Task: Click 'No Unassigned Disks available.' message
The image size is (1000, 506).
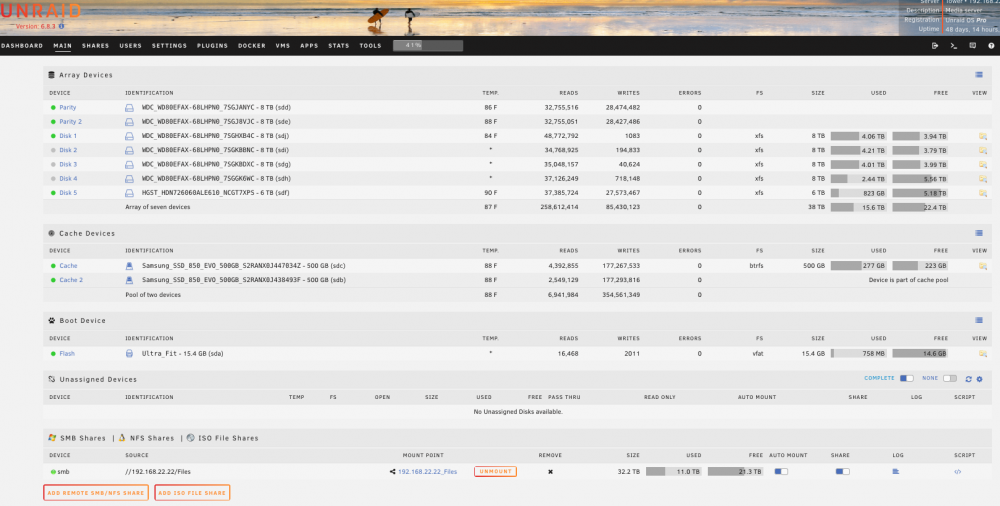Action: pos(518,412)
